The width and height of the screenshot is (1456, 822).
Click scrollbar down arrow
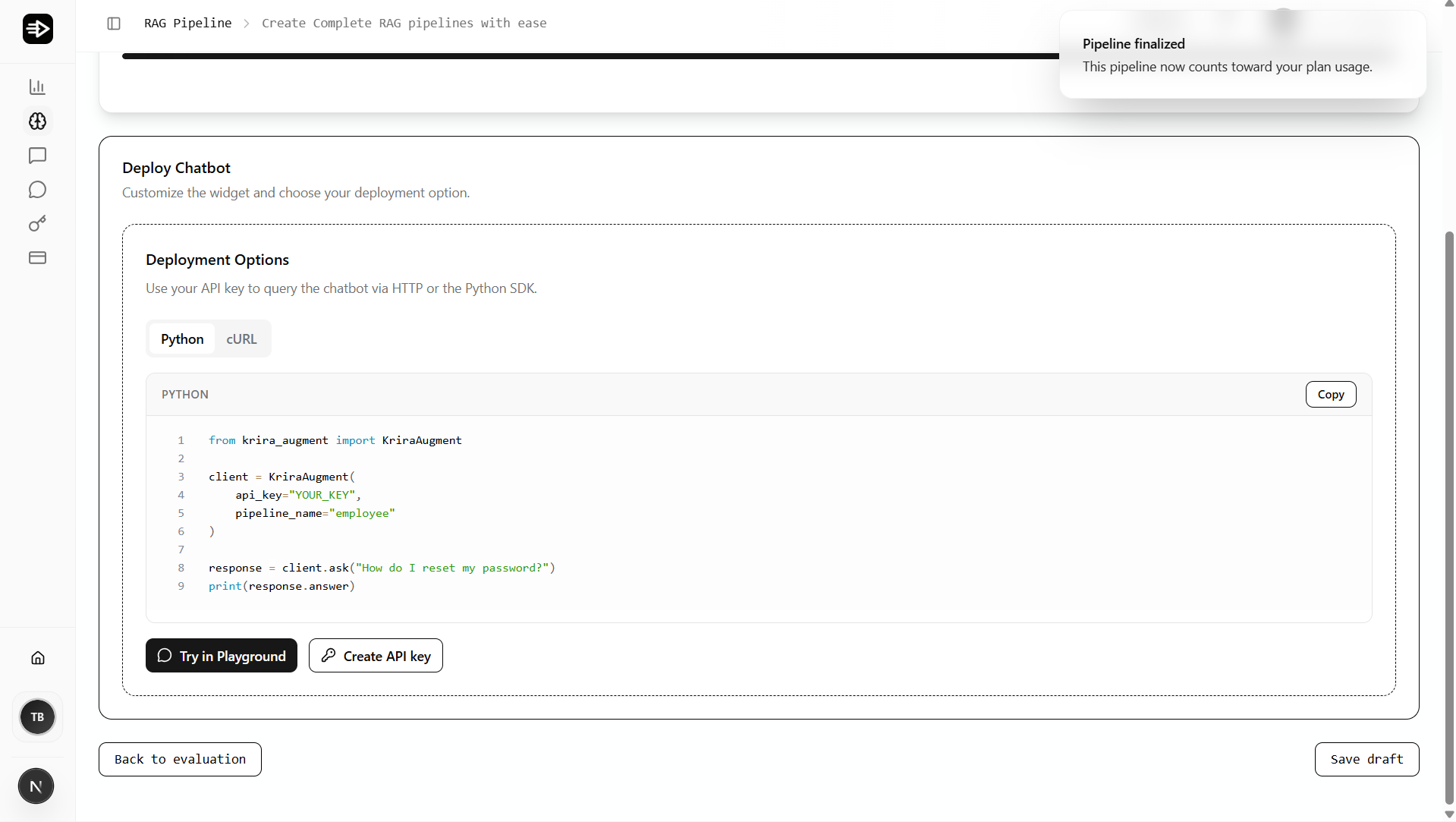pos(1449,814)
